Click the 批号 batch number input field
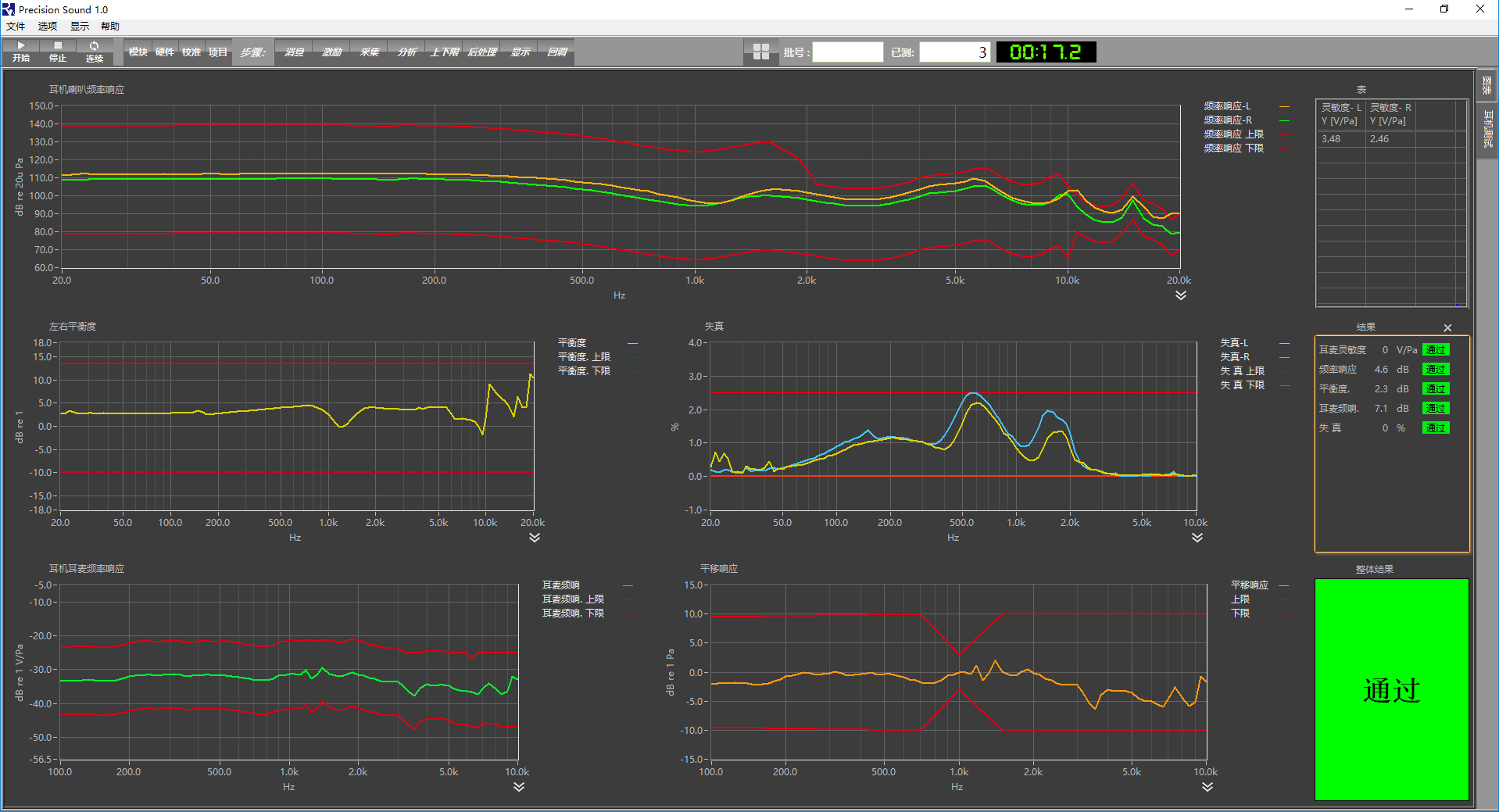The height and width of the screenshot is (812, 1499). pos(847,52)
